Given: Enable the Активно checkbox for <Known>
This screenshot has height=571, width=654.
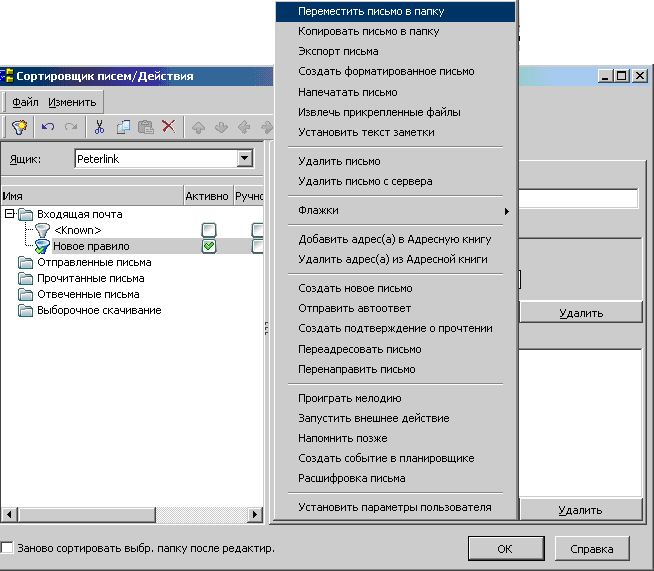Looking at the screenshot, I should click(x=209, y=230).
